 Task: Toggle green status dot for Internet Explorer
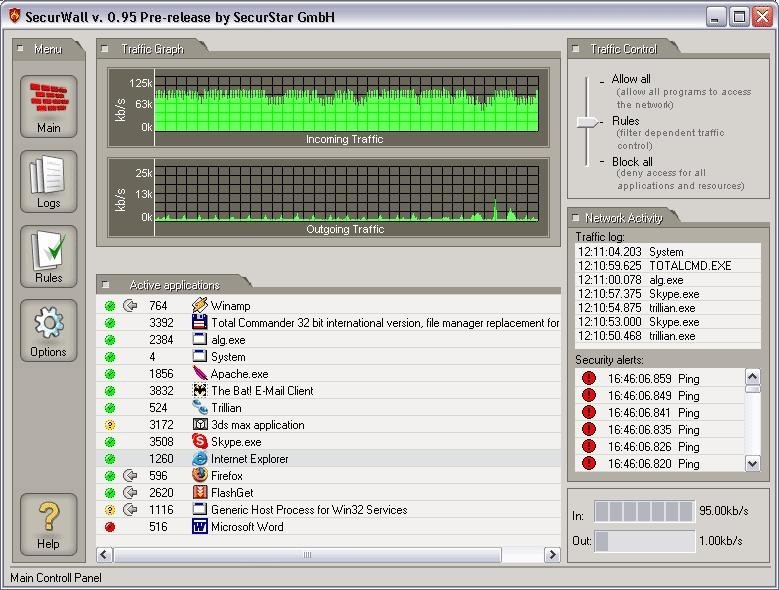[x=110, y=459]
